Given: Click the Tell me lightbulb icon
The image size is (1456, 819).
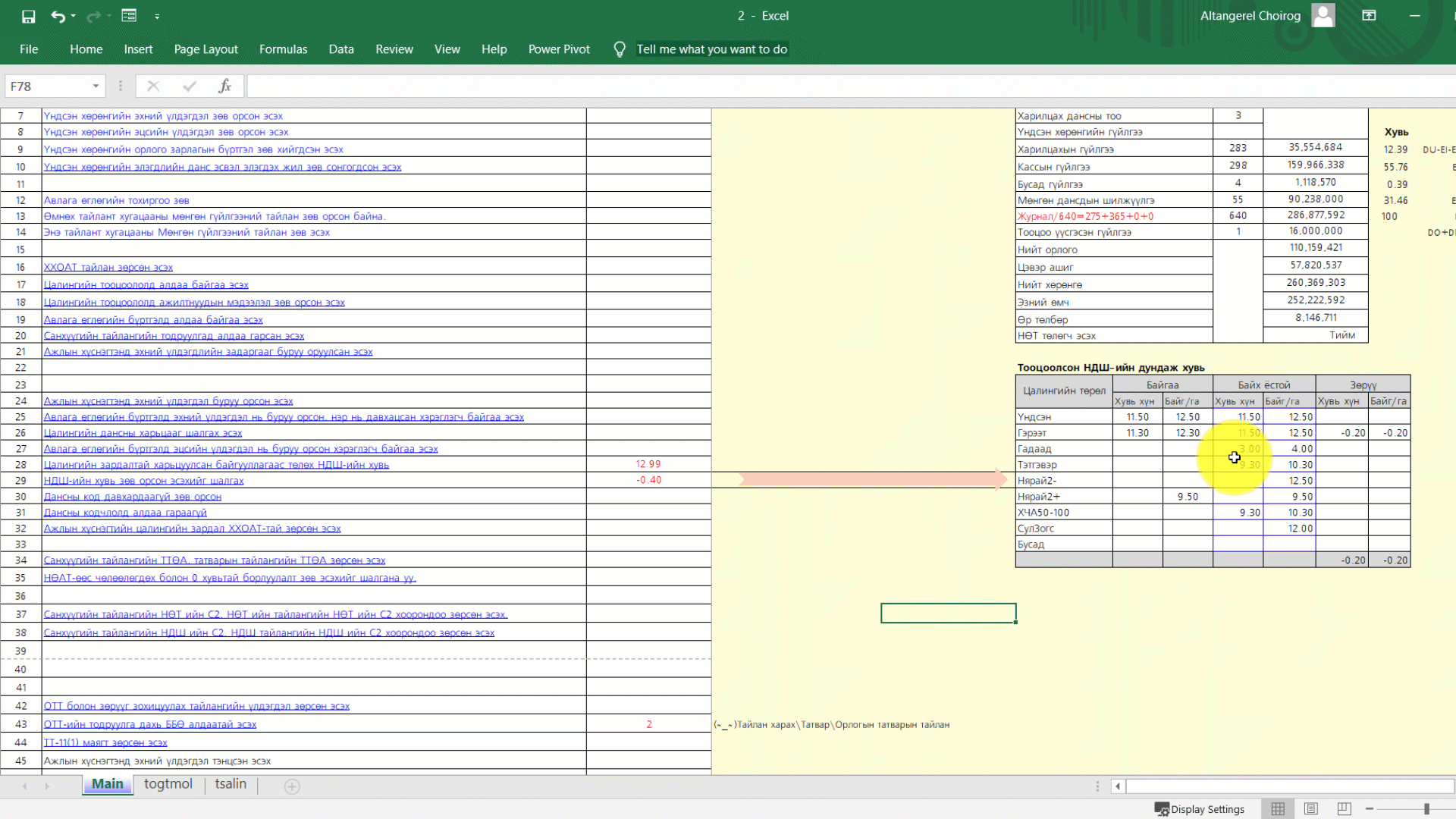Looking at the screenshot, I should pos(620,49).
